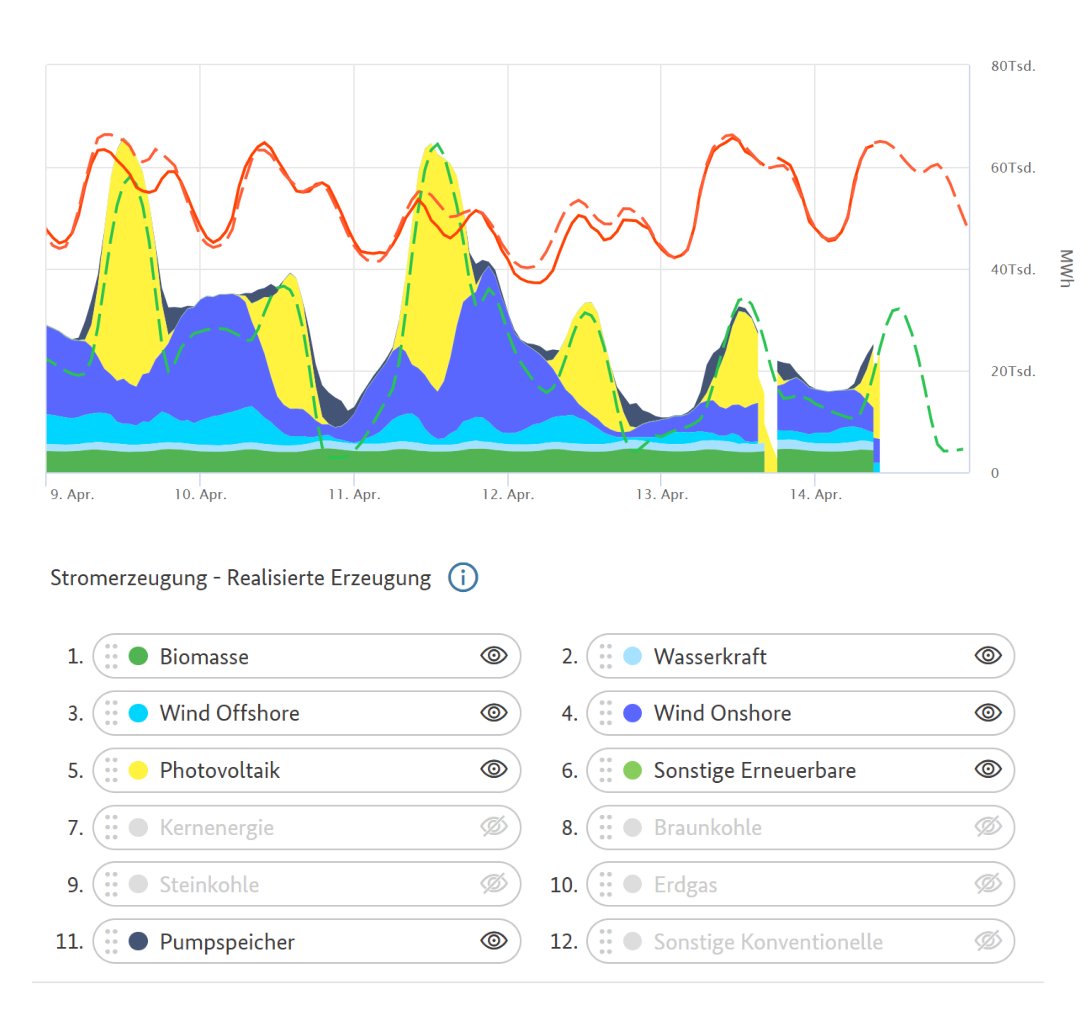Show Erdgas via crossed eye icon

[x=988, y=884]
